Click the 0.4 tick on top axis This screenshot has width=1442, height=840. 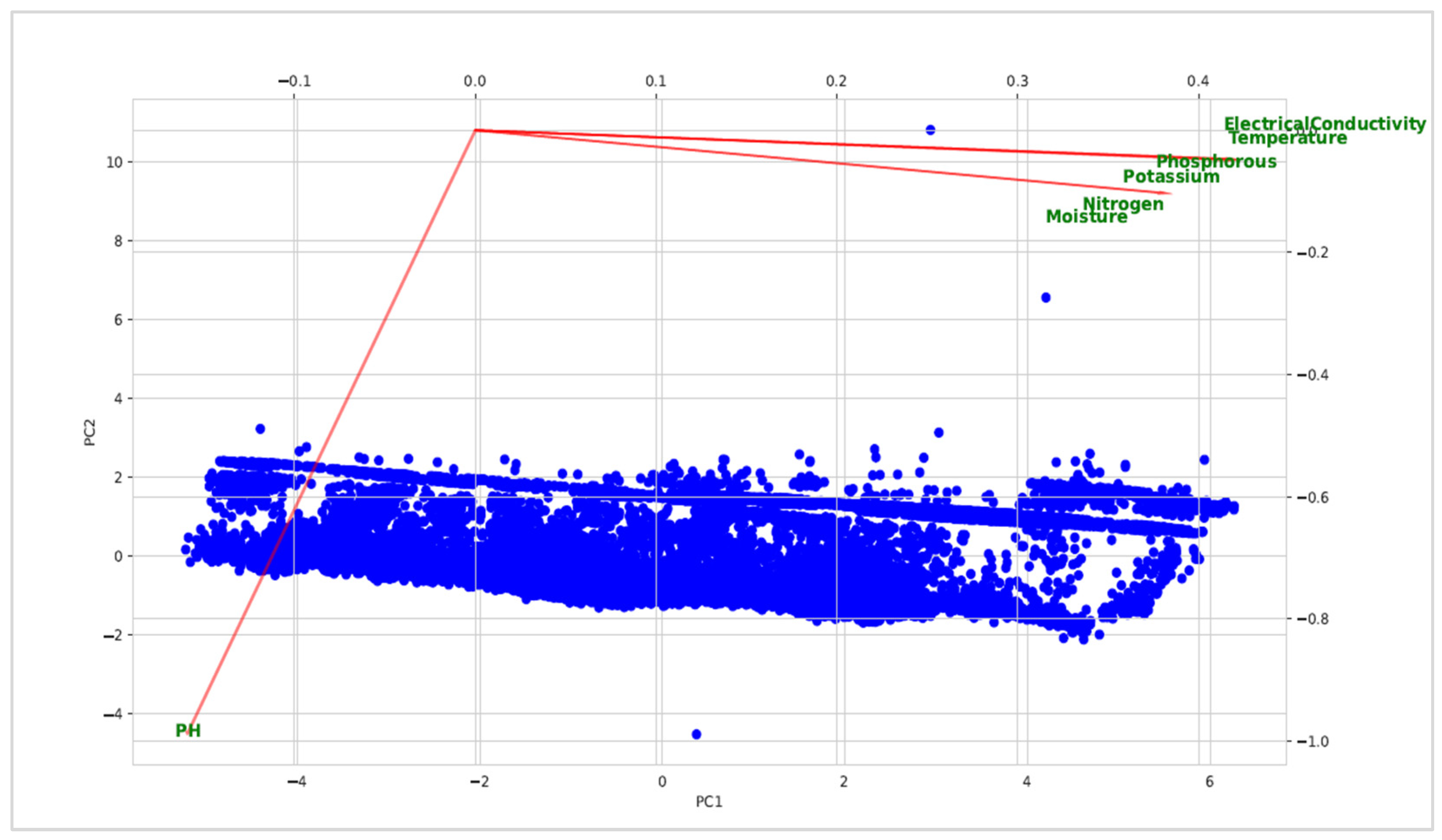(x=1198, y=81)
